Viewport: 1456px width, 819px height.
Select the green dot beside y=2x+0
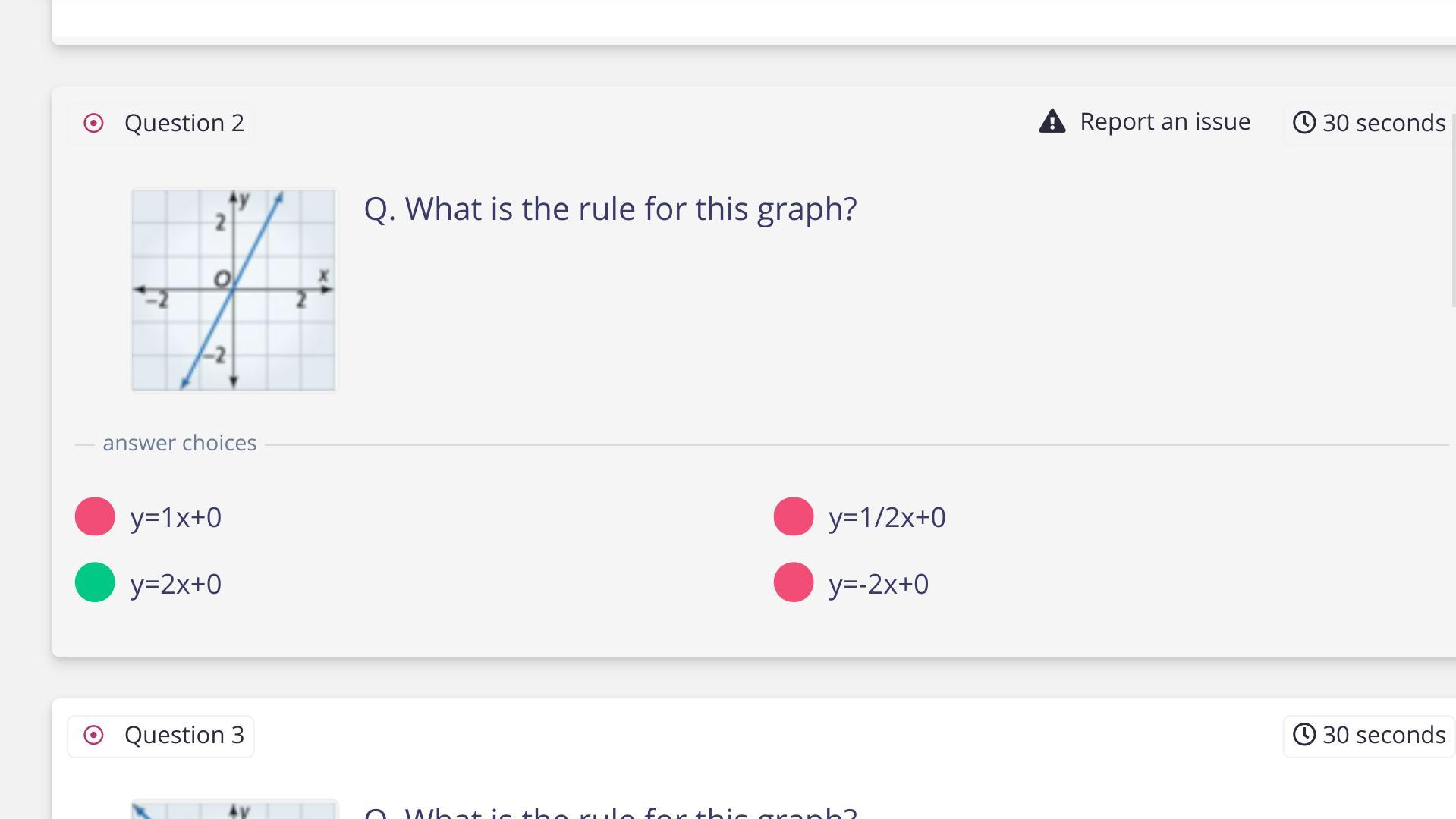click(x=95, y=582)
